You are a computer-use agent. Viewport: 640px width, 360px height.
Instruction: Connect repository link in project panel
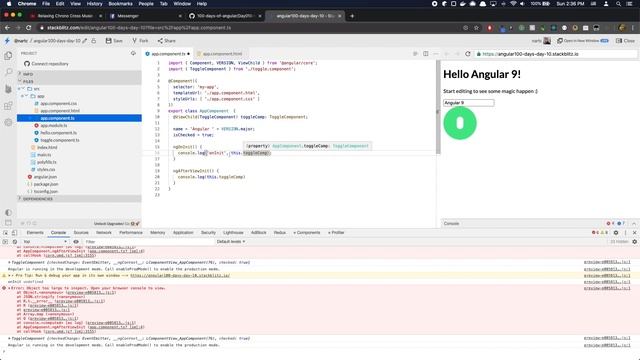click(x=46, y=64)
